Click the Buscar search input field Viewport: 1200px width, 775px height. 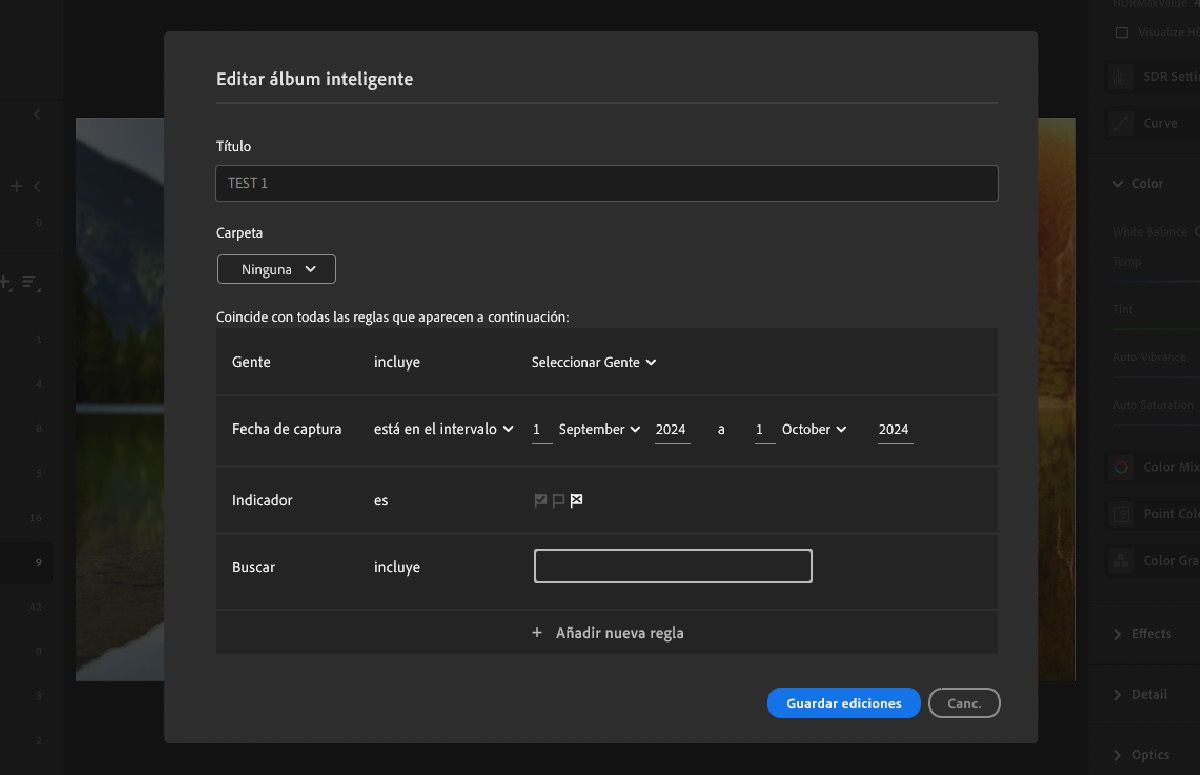673,566
